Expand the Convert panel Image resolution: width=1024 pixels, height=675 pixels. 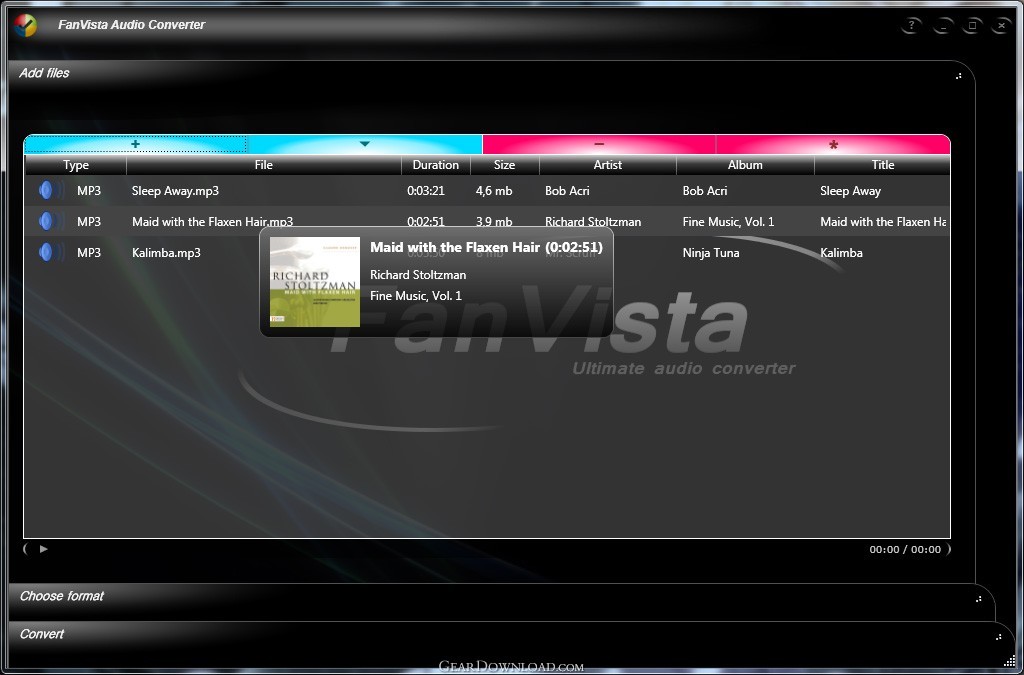coord(42,634)
